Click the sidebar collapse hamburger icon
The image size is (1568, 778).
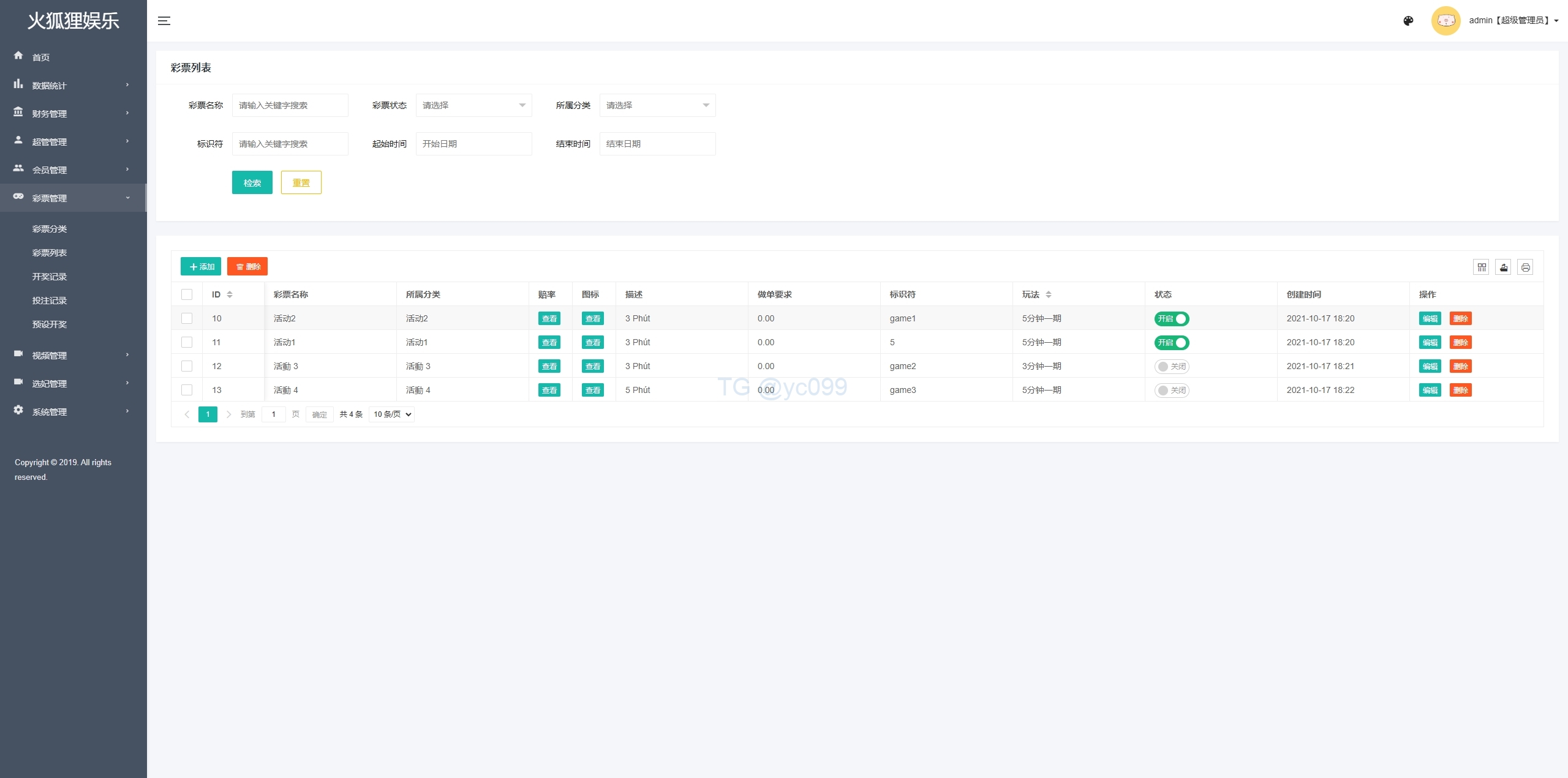click(x=164, y=21)
